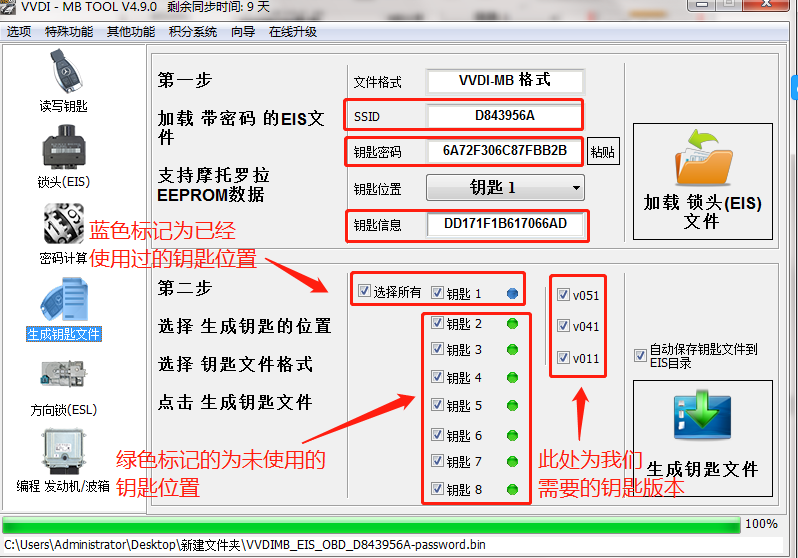Image resolution: width=798 pixels, height=558 pixels.
Task: Click the 支持摩托罗拉 EEPROM数据 text
Action: 214,185
